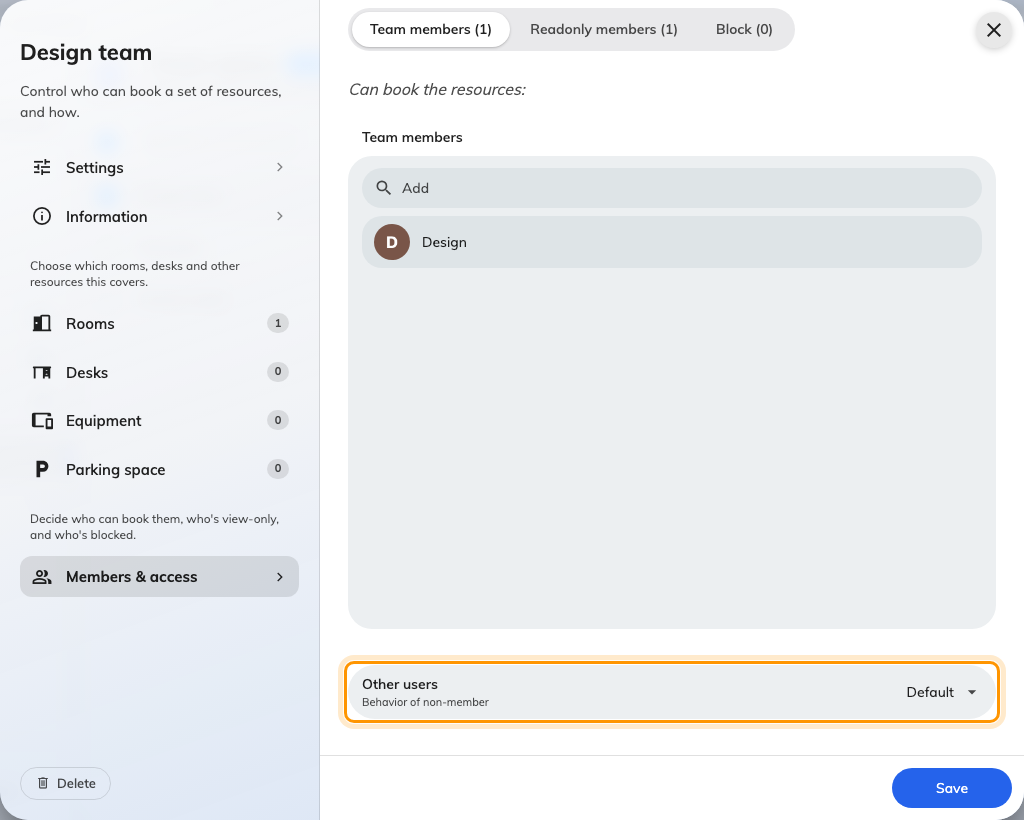Open the Settings menu item label
Image resolution: width=1024 pixels, height=820 pixels.
[95, 168]
